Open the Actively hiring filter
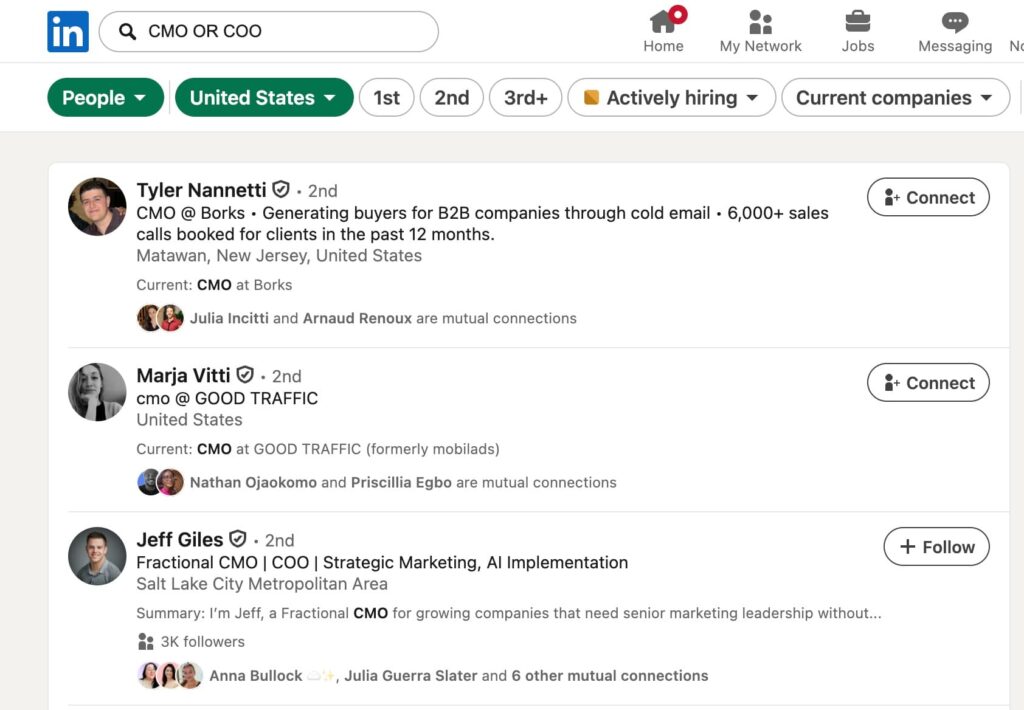This screenshot has width=1024, height=710. tap(671, 97)
